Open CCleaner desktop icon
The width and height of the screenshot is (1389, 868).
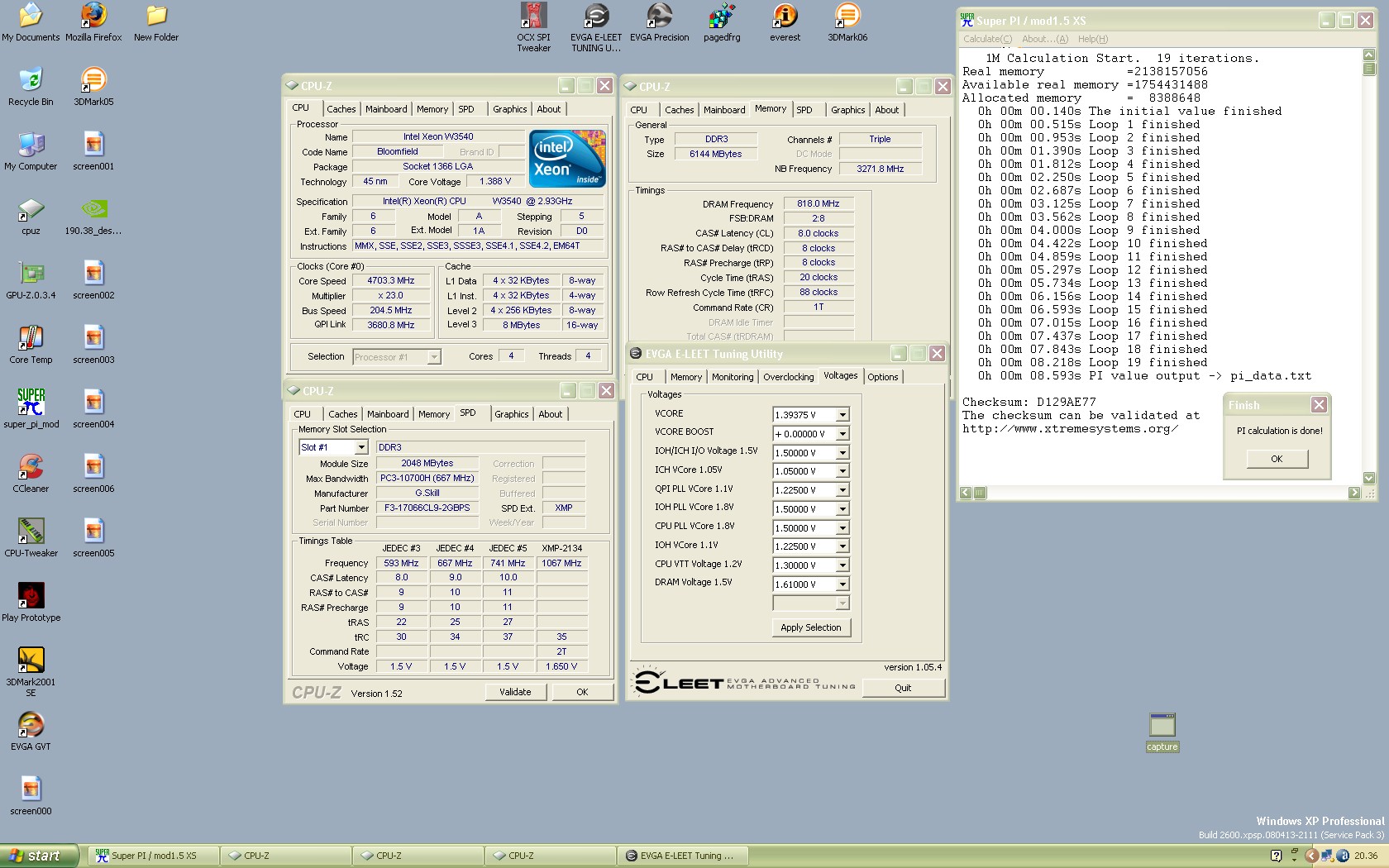(31, 474)
